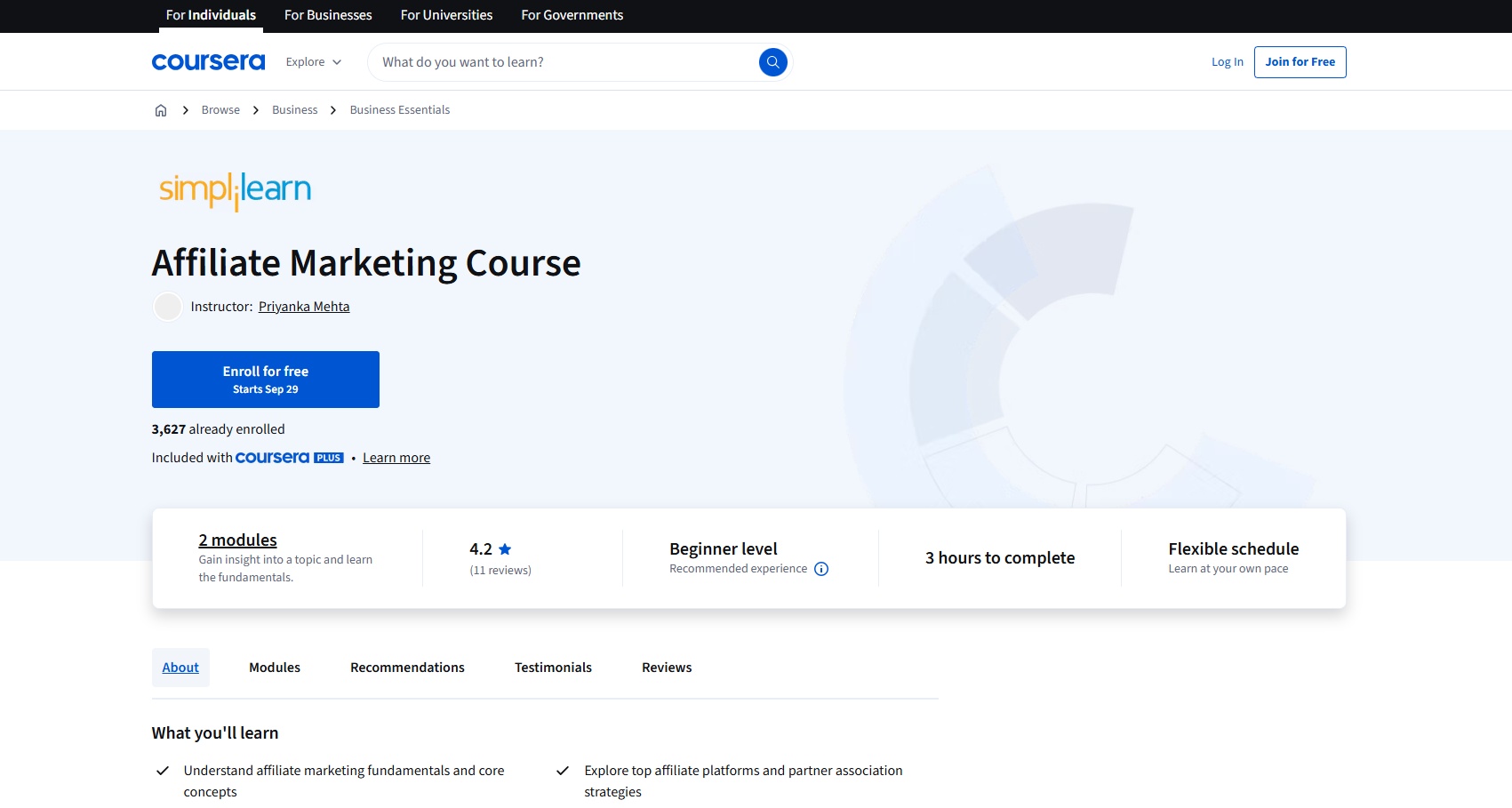
Task: Click '3 hours to complete' text
Action: [1000, 558]
